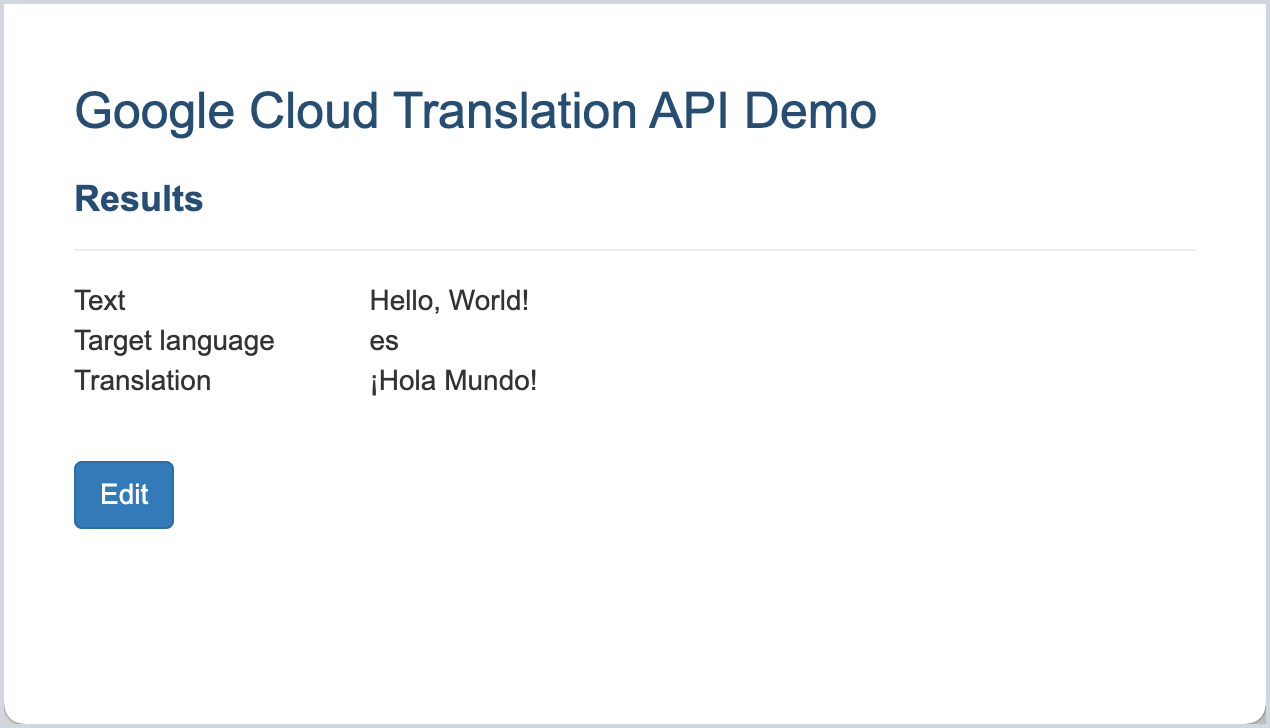Image resolution: width=1270 pixels, height=728 pixels.
Task: Click the "Text" row label
Action: tap(100, 300)
